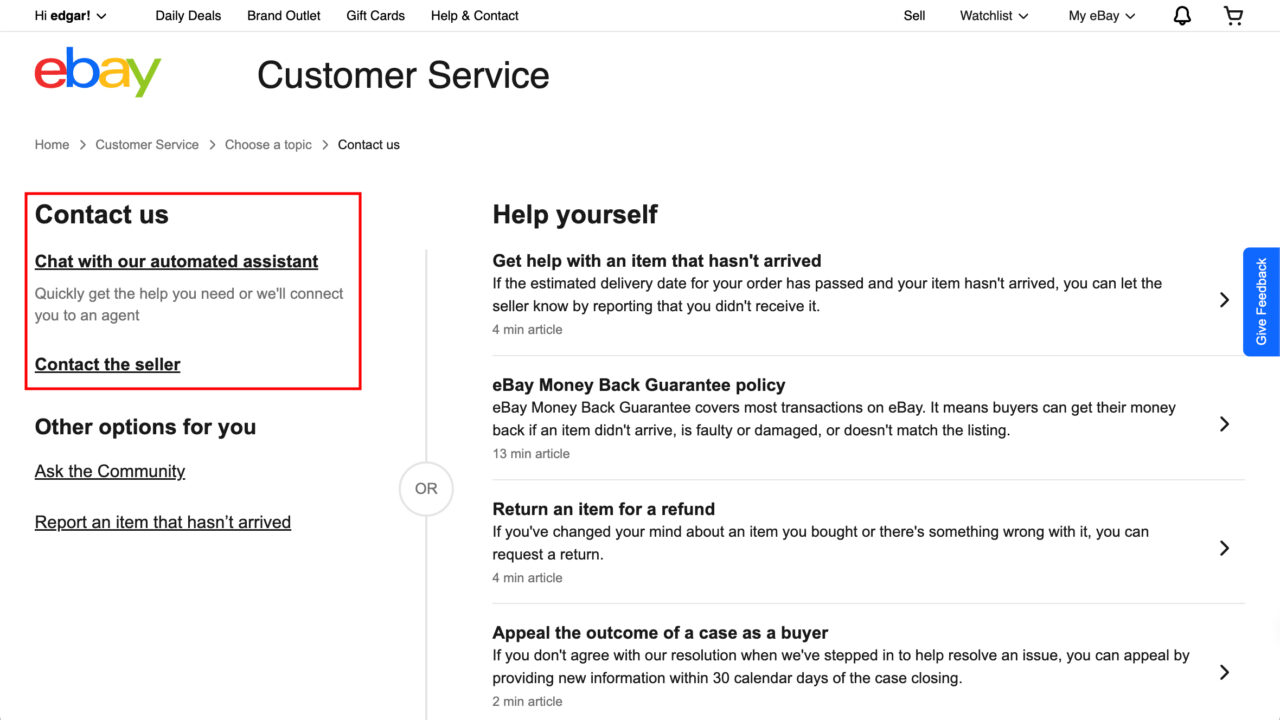Expand the My eBay dropdown

(1100, 15)
